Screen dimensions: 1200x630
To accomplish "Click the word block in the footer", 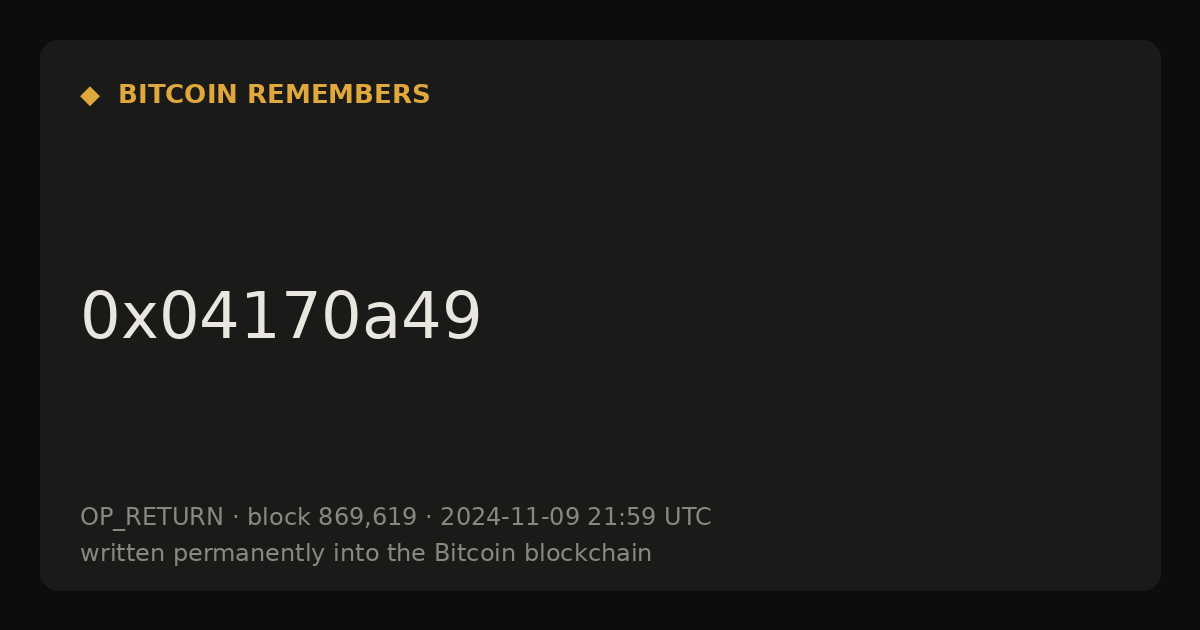I will click(279, 517).
